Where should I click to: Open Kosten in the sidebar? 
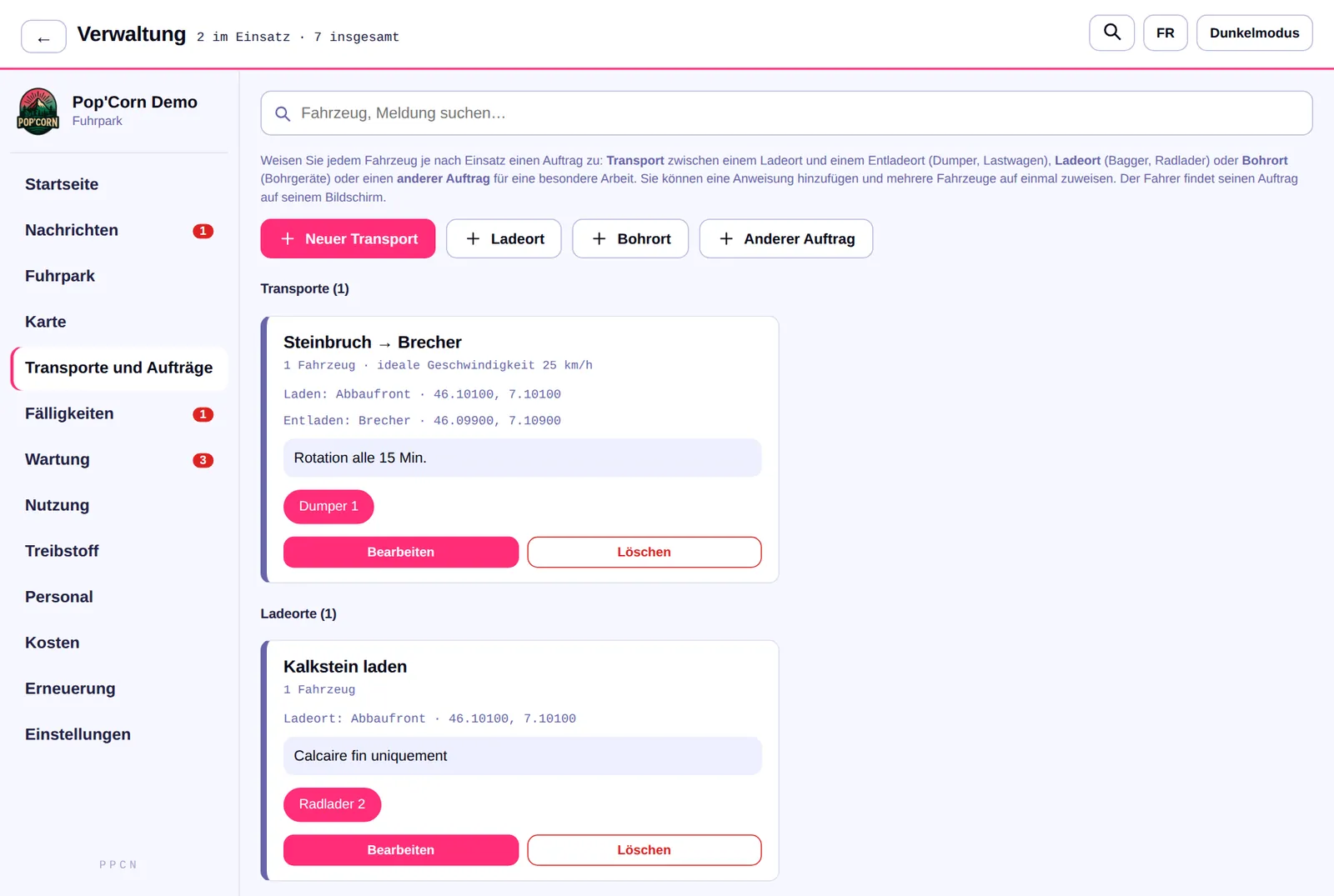click(x=118, y=643)
